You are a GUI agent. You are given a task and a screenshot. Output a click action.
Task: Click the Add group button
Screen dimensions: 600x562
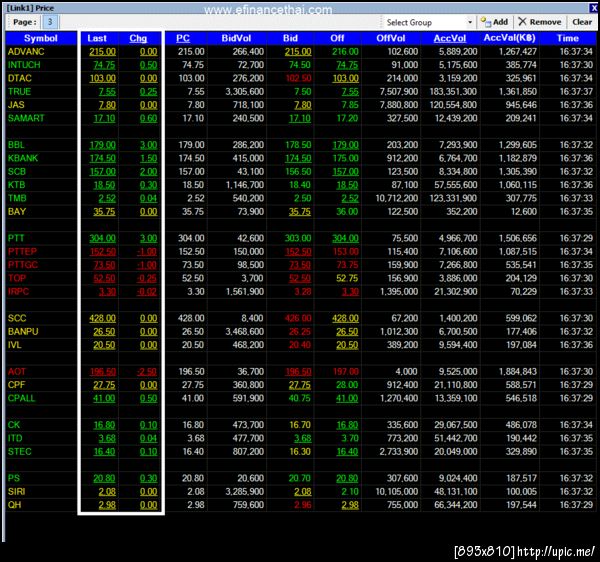tap(494, 22)
